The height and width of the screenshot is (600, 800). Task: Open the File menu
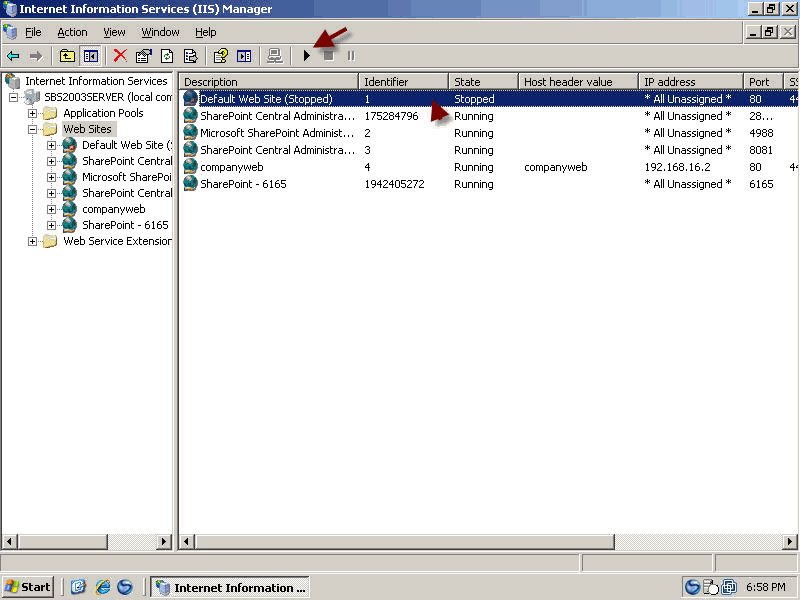pyautogui.click(x=33, y=32)
